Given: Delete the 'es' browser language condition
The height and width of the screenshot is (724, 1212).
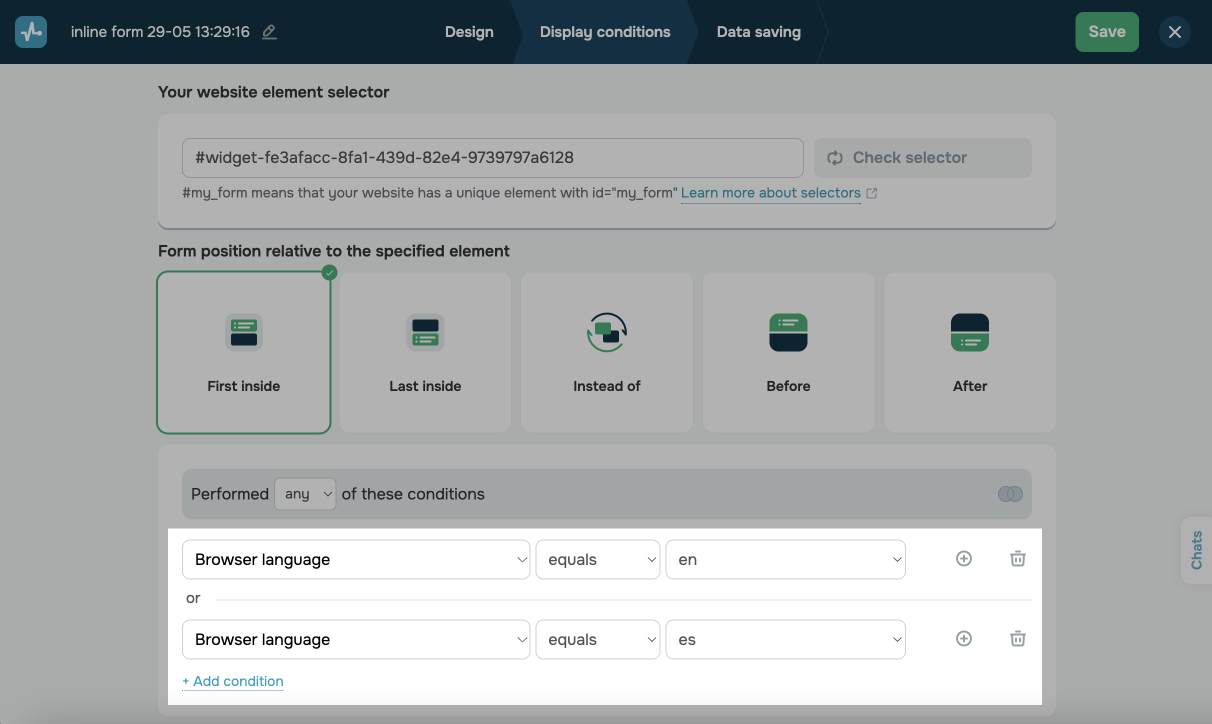Looking at the screenshot, I should (x=1017, y=639).
